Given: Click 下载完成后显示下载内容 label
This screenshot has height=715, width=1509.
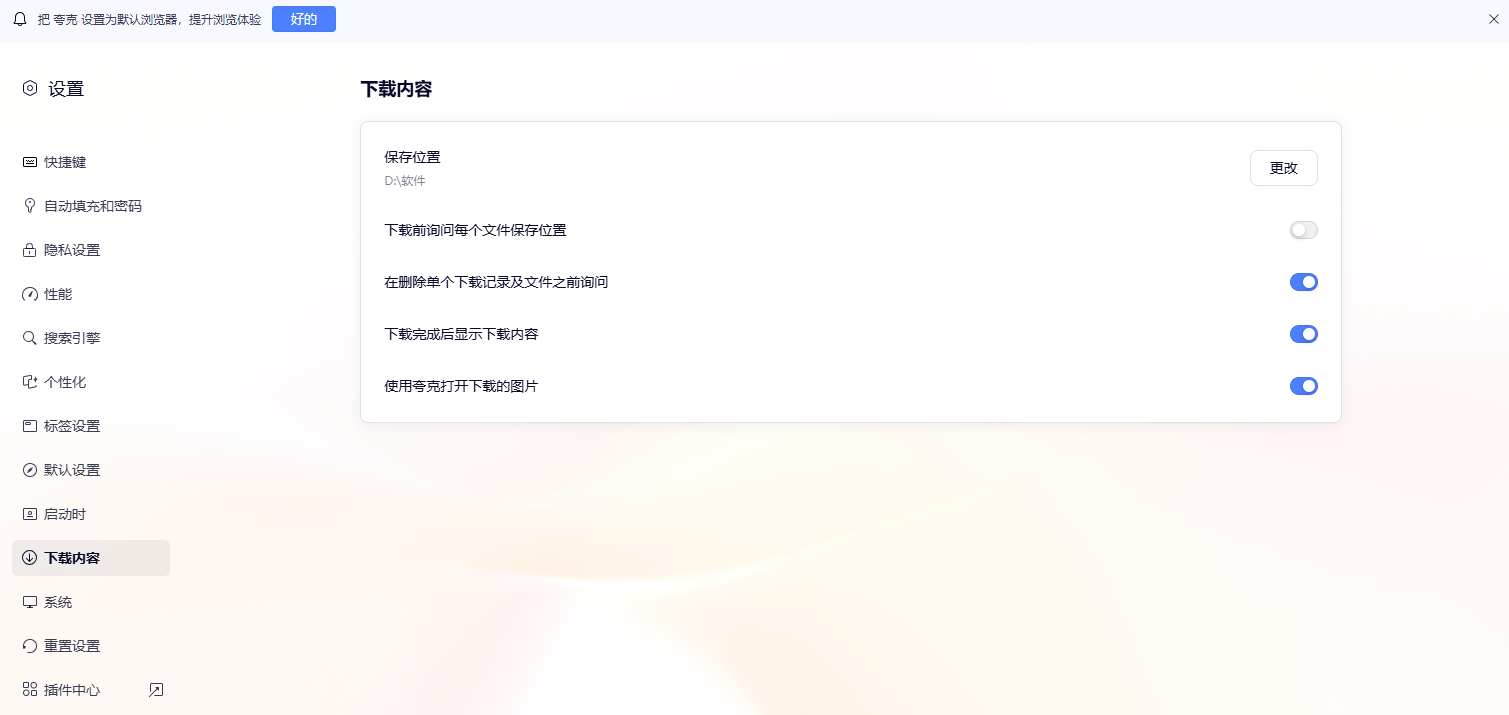Looking at the screenshot, I should click(461, 334).
